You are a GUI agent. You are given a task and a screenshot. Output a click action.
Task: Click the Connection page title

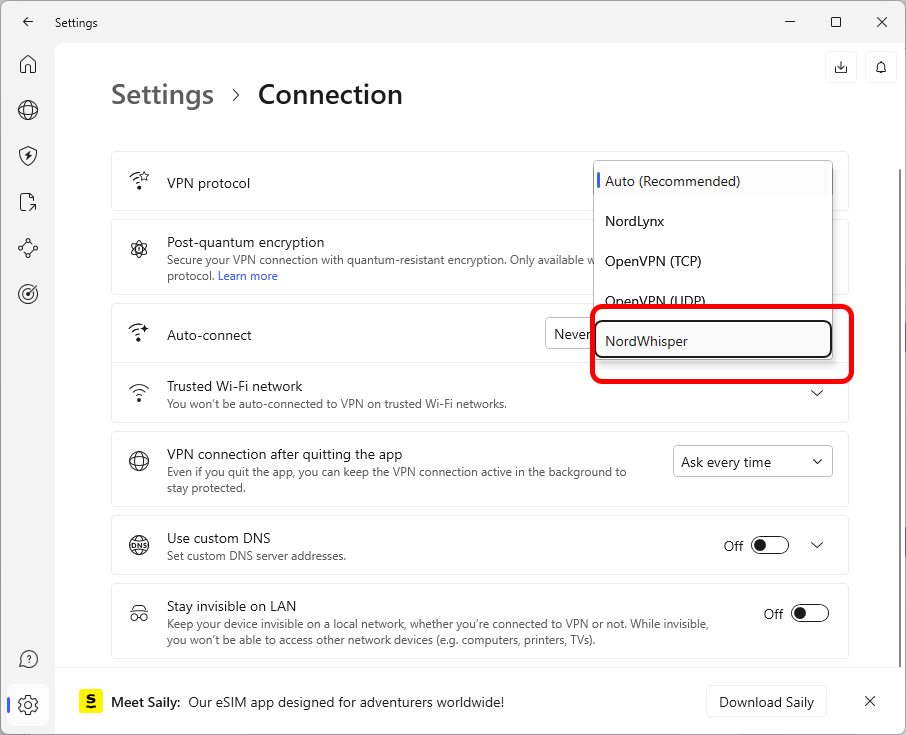[x=330, y=95]
